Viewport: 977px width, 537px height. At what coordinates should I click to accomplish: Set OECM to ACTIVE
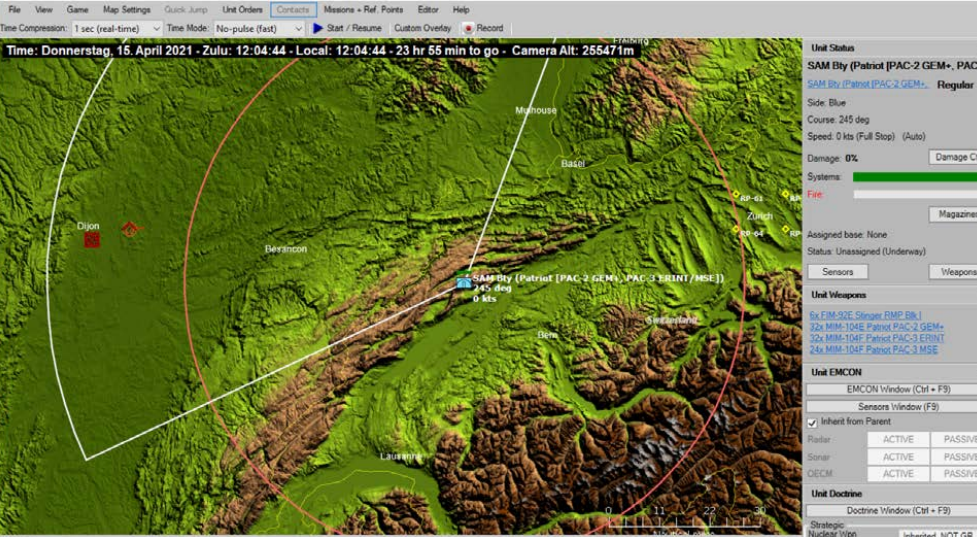[x=898, y=473]
